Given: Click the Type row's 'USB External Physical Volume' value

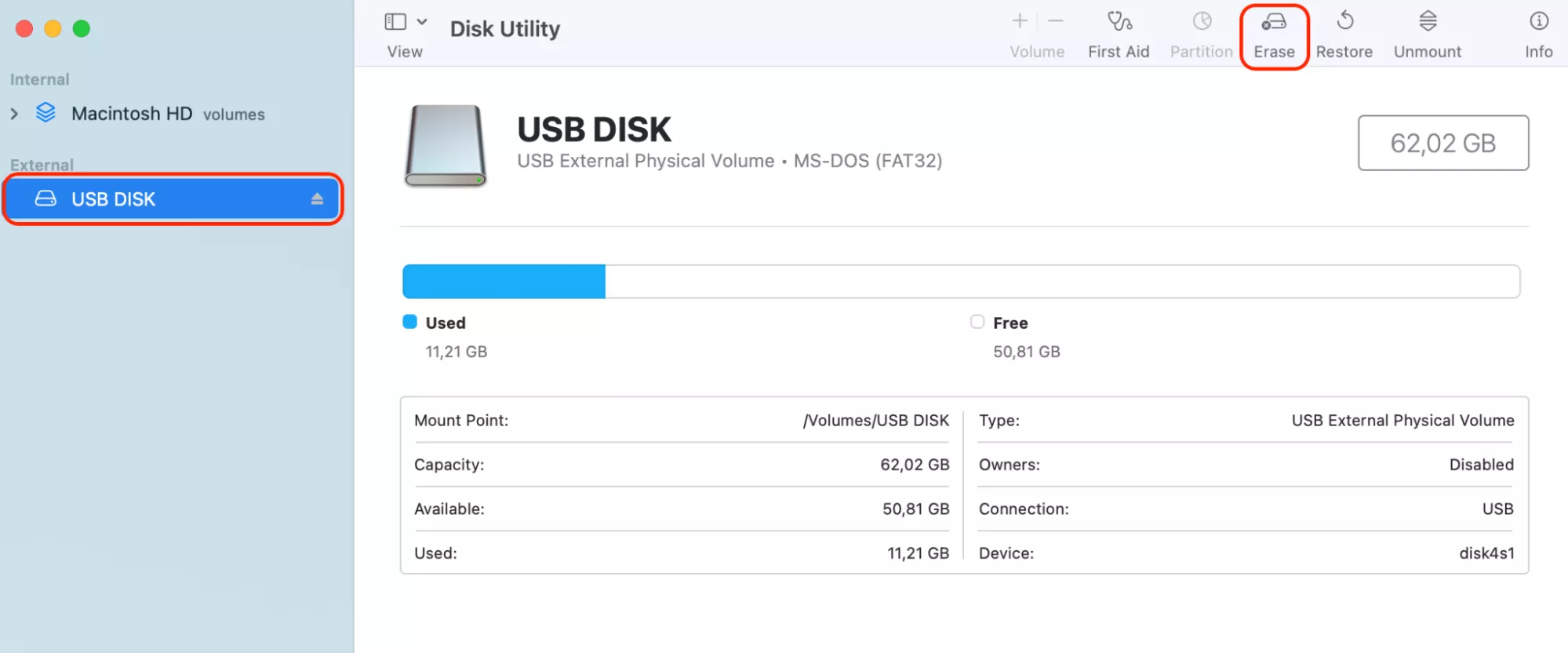Looking at the screenshot, I should pos(1402,421).
